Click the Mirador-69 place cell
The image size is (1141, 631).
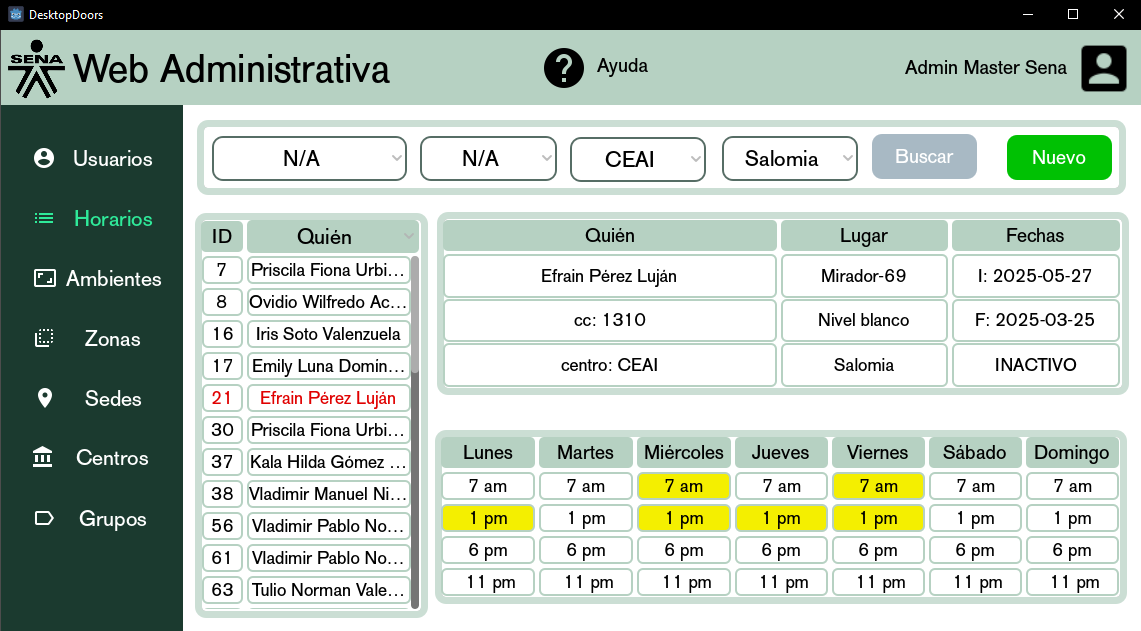click(864, 276)
